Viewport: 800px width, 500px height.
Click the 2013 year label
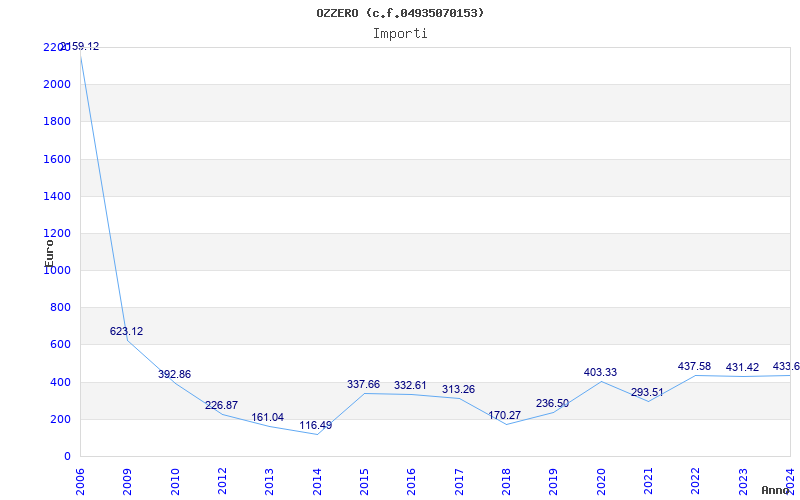click(x=269, y=482)
